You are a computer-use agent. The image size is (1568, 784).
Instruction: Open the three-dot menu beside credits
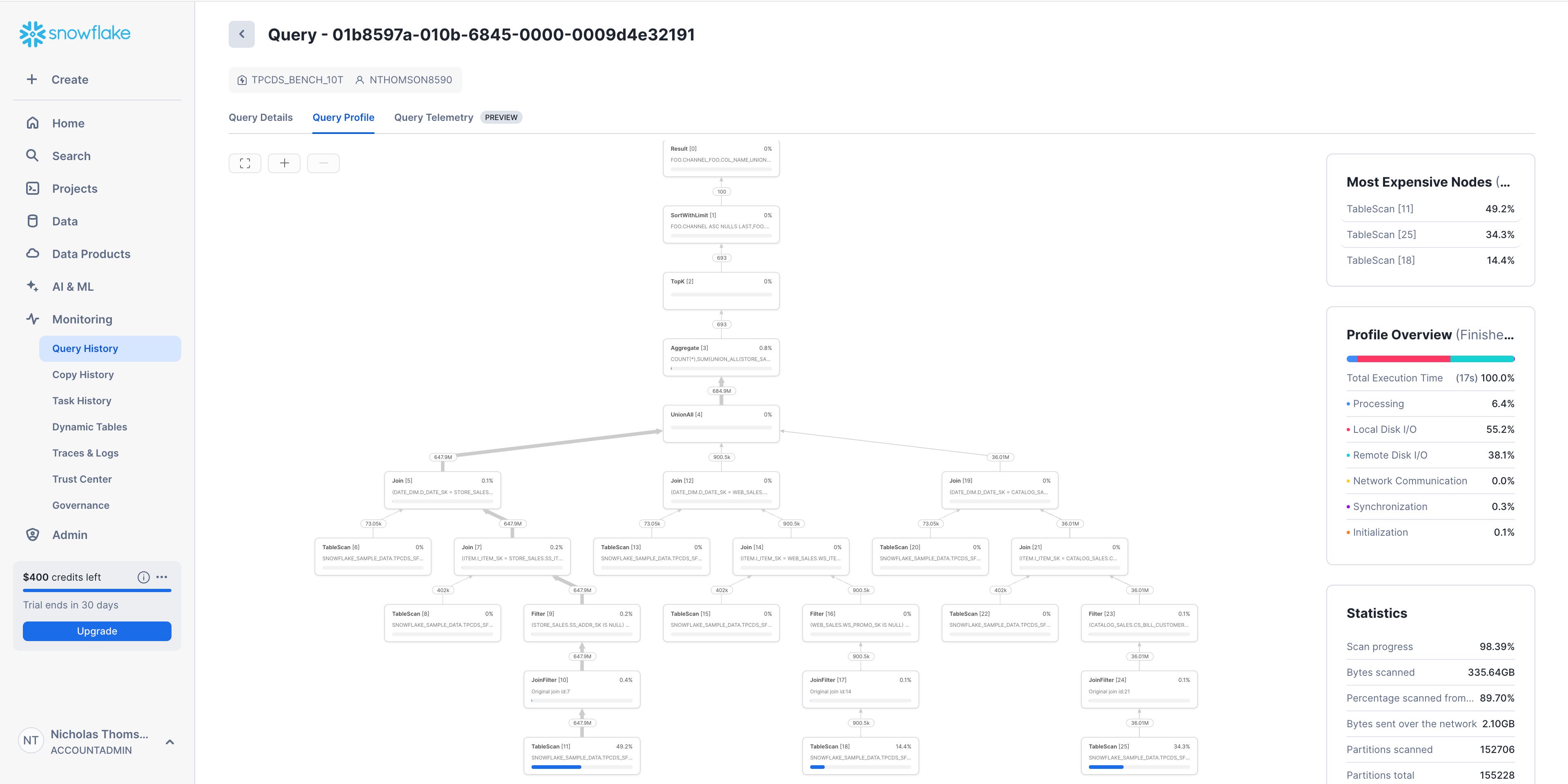(x=162, y=577)
